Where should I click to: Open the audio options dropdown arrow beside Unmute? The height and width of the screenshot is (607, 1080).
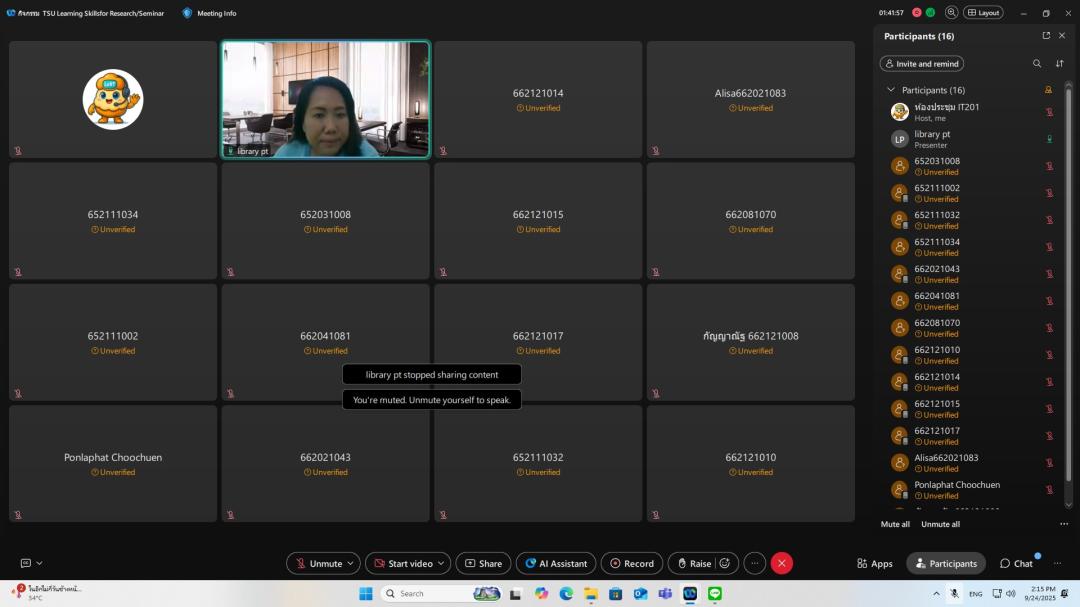[x=351, y=563]
